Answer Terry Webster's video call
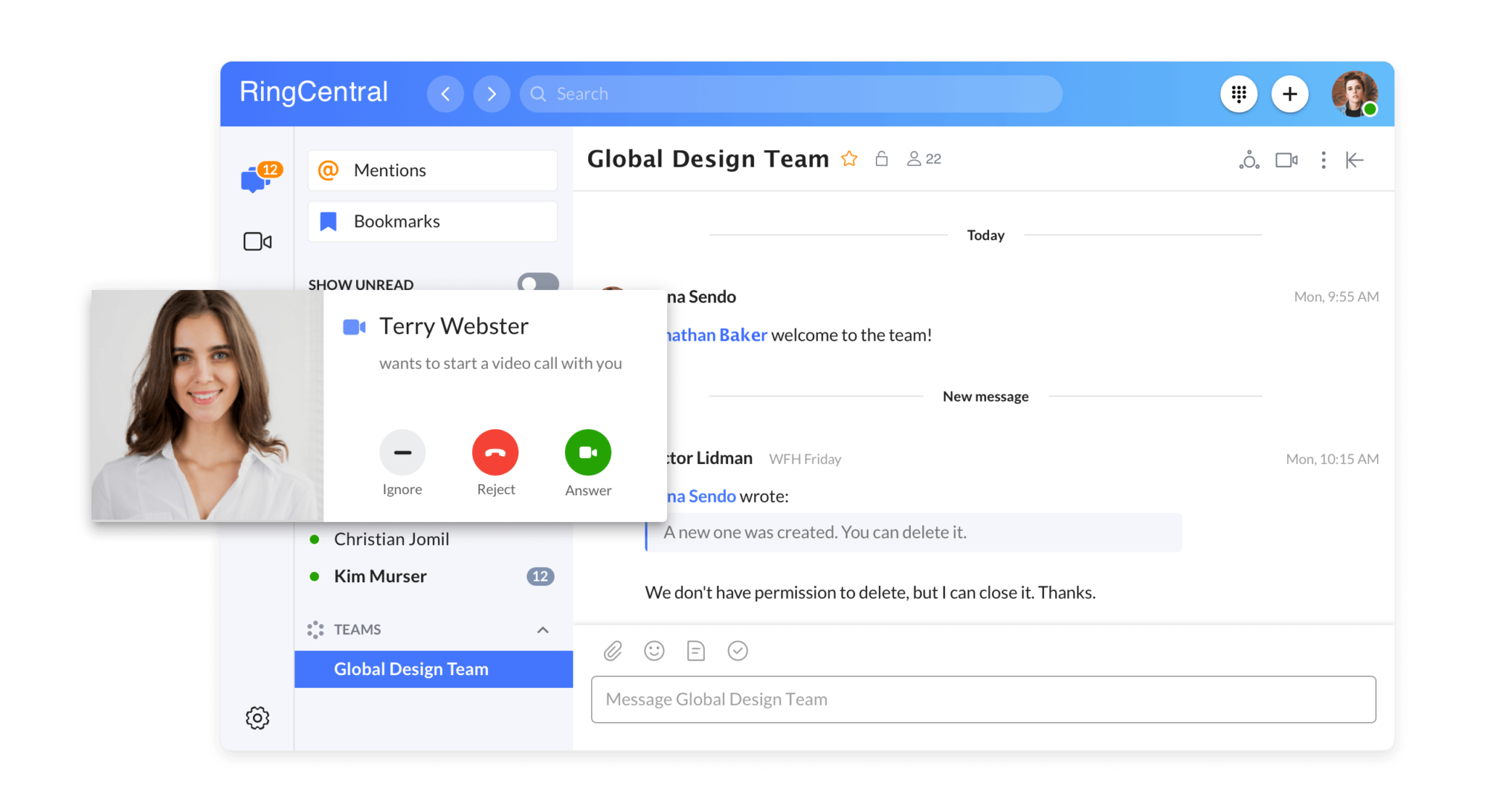 point(587,452)
